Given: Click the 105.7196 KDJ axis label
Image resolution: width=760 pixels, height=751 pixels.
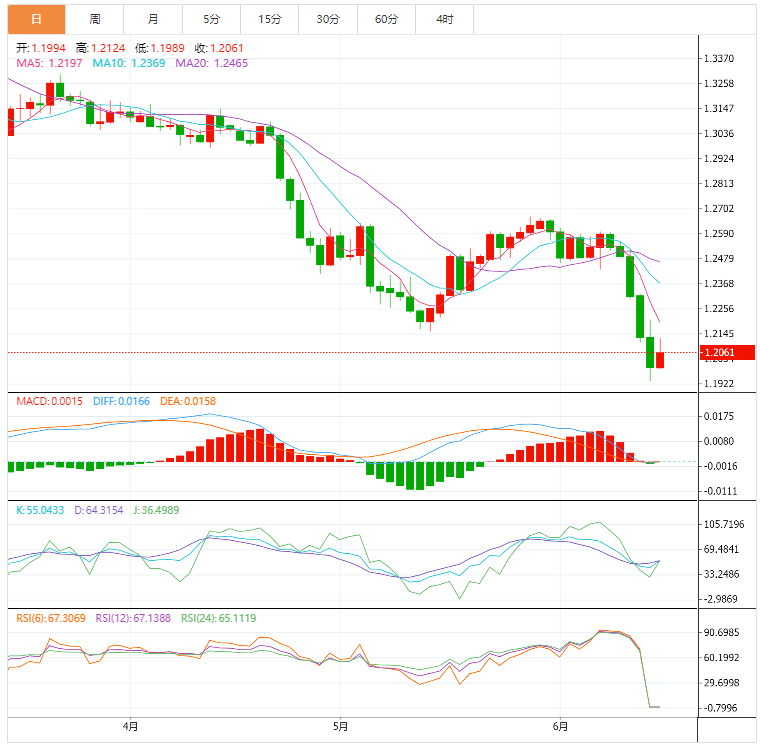Looking at the screenshot, I should click(724, 525).
